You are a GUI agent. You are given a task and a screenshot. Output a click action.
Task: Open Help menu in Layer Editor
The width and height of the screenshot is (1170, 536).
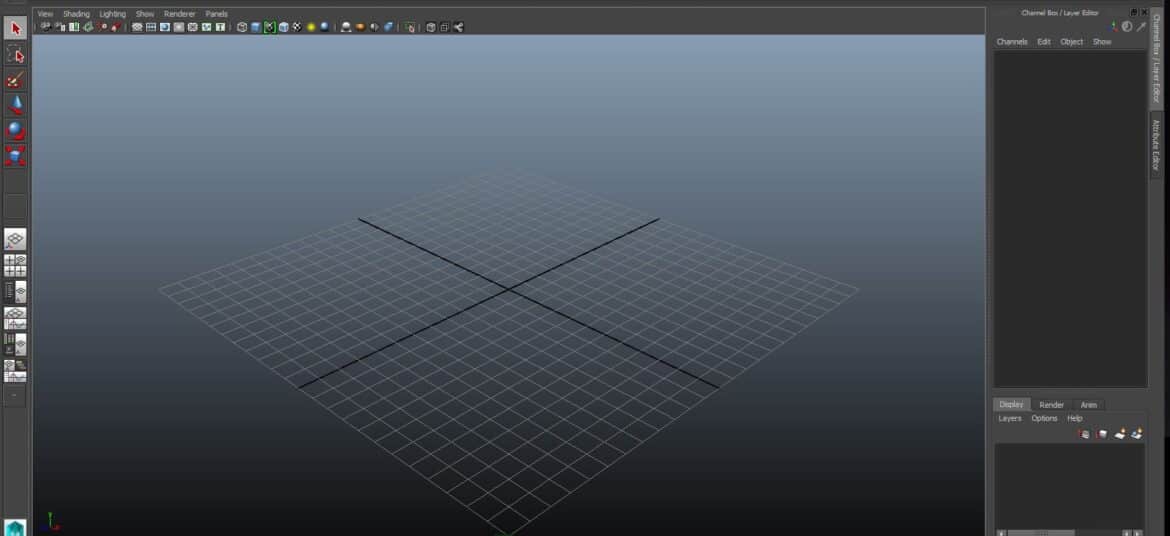point(1074,419)
